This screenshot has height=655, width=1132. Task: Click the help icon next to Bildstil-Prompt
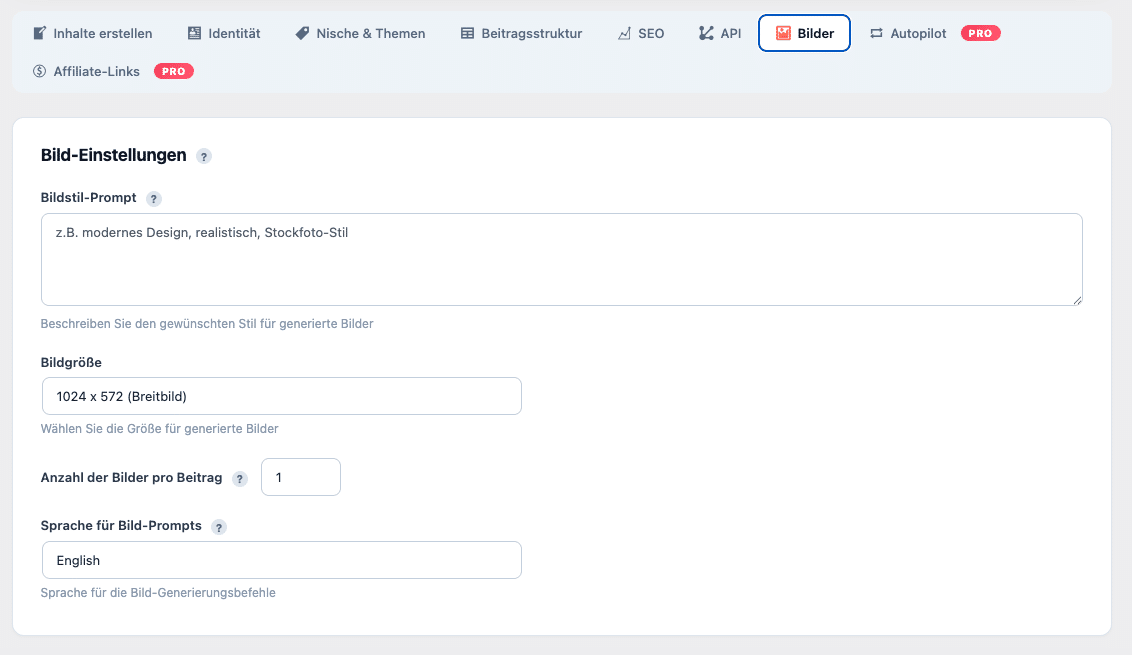154,199
